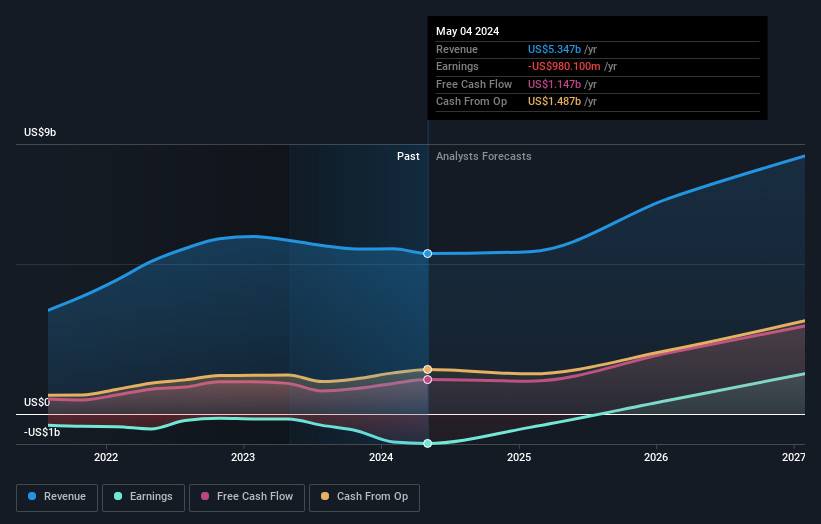Click the US$1.147b free cash flow value
The width and height of the screenshot is (821, 524).
click(554, 84)
